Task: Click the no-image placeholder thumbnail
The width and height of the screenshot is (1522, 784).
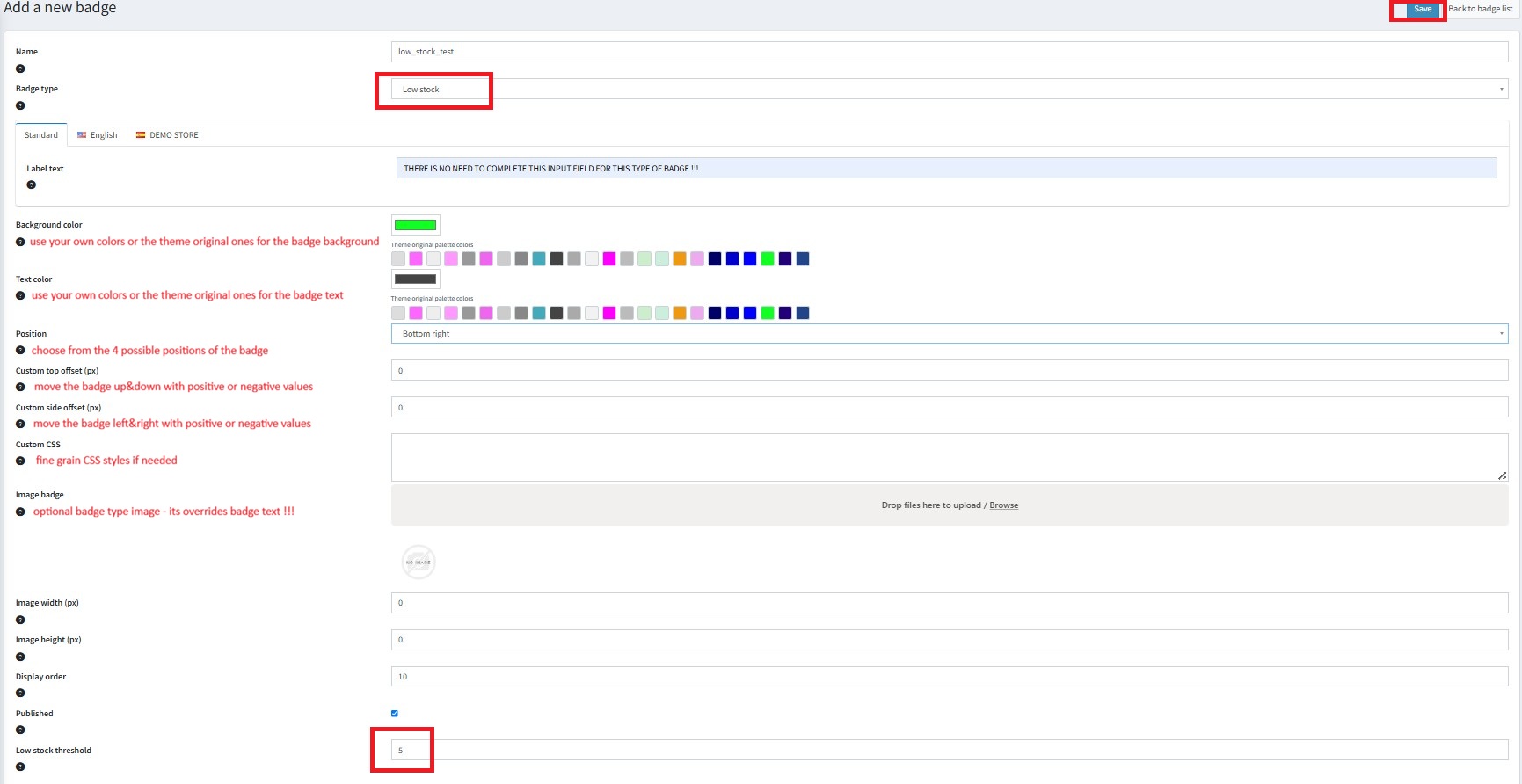Action: (x=419, y=562)
